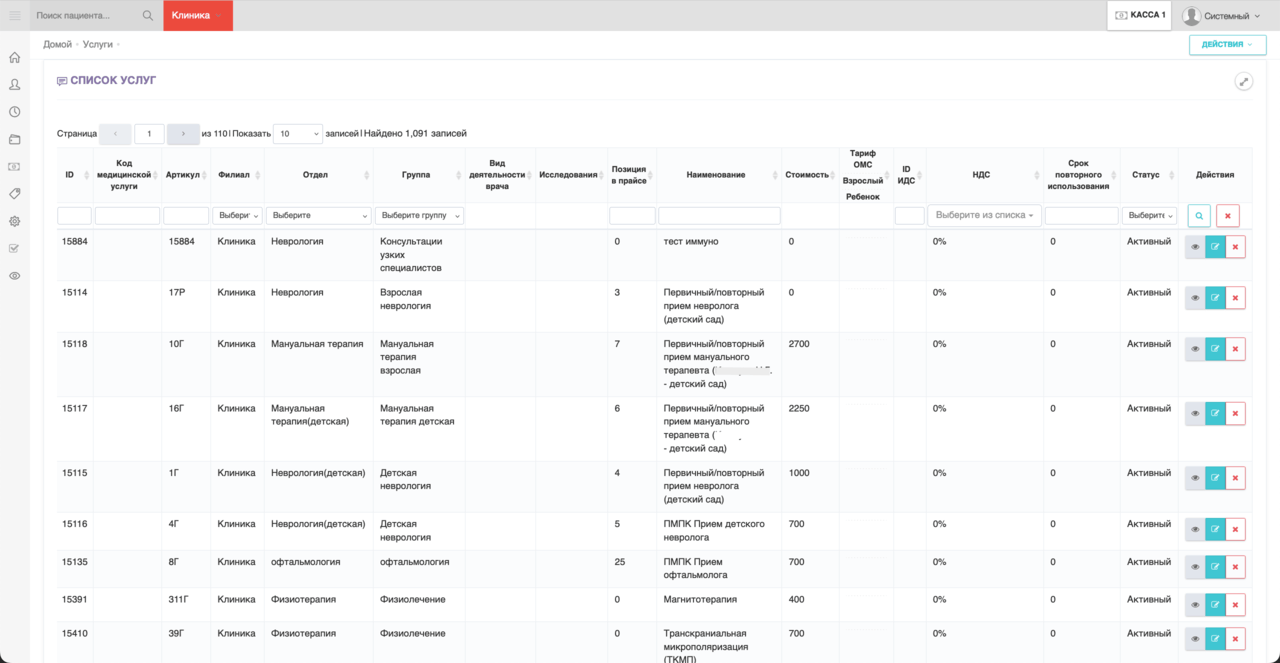1280x663 pixels.
Task: Sort by the ID column header
Action: 74,175
